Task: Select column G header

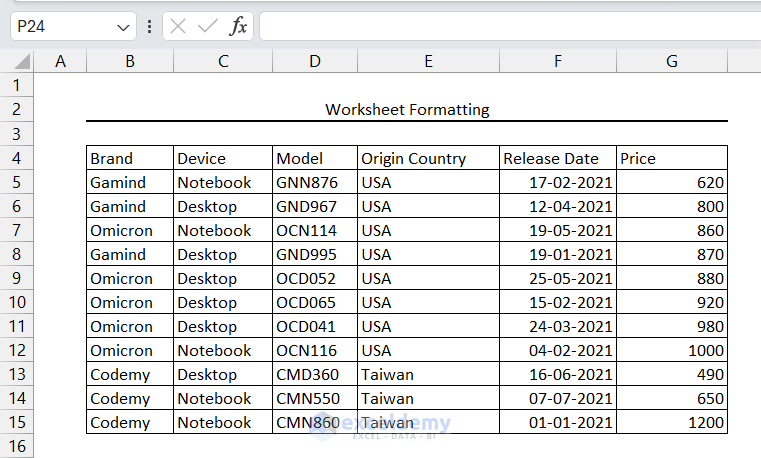Action: point(672,62)
